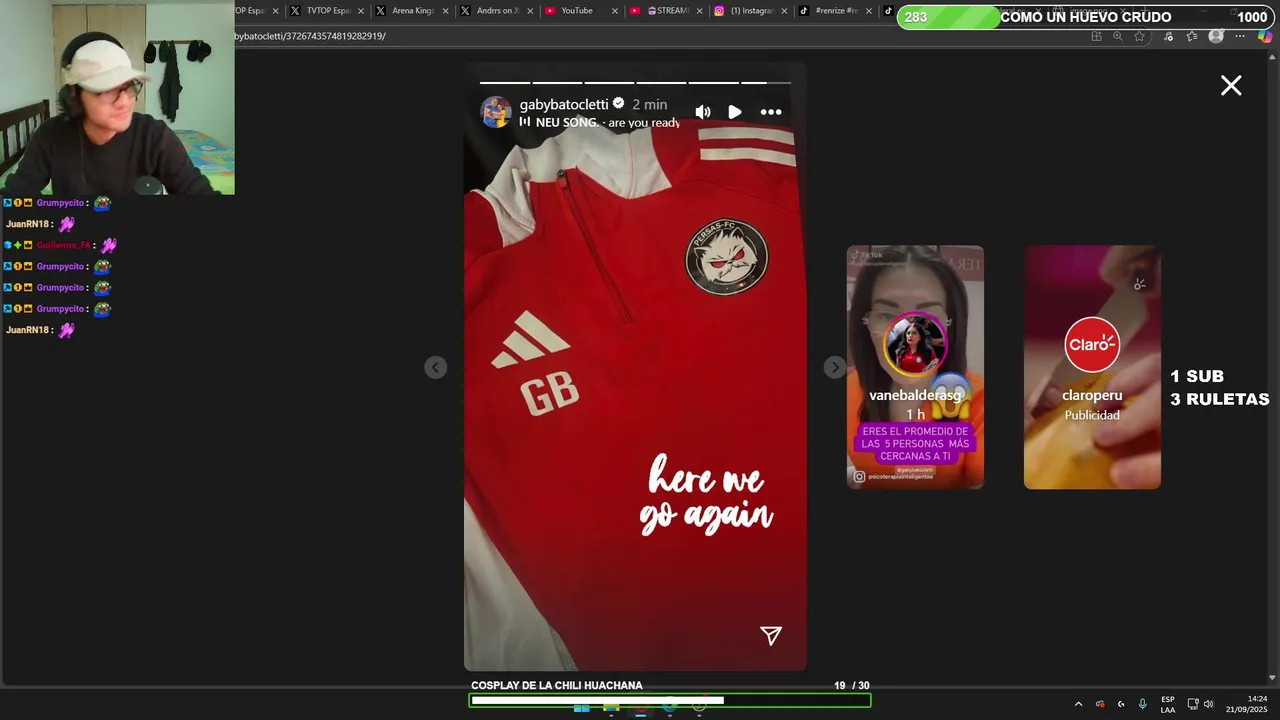1280x720 pixels.
Task: Switch to the (1) Instagram tab
Action: (752, 11)
